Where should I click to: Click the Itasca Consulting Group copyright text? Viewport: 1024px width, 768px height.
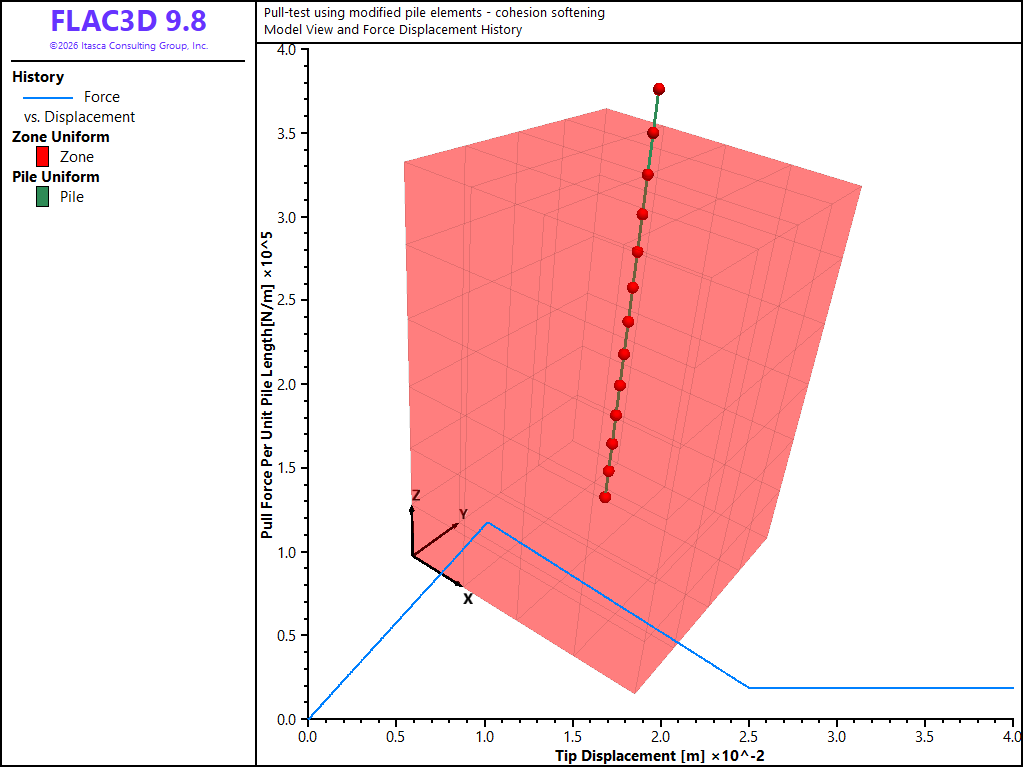click(x=129, y=46)
